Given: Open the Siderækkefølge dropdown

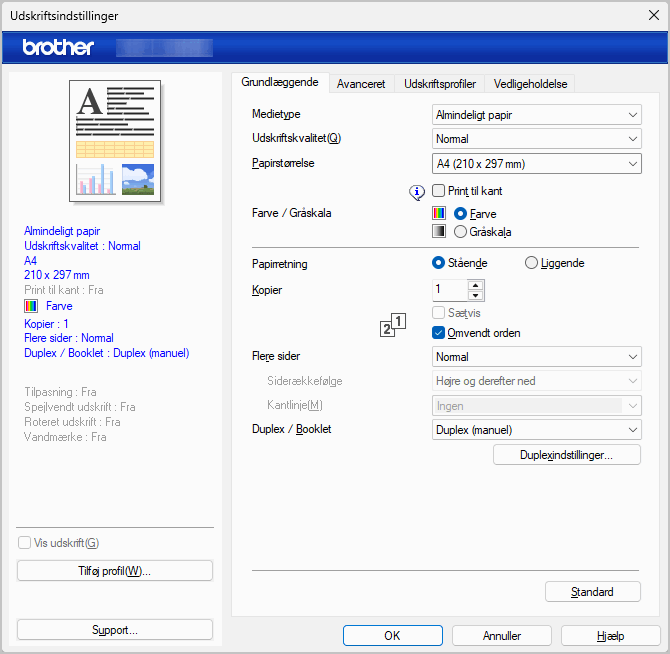Looking at the screenshot, I should point(536,381).
